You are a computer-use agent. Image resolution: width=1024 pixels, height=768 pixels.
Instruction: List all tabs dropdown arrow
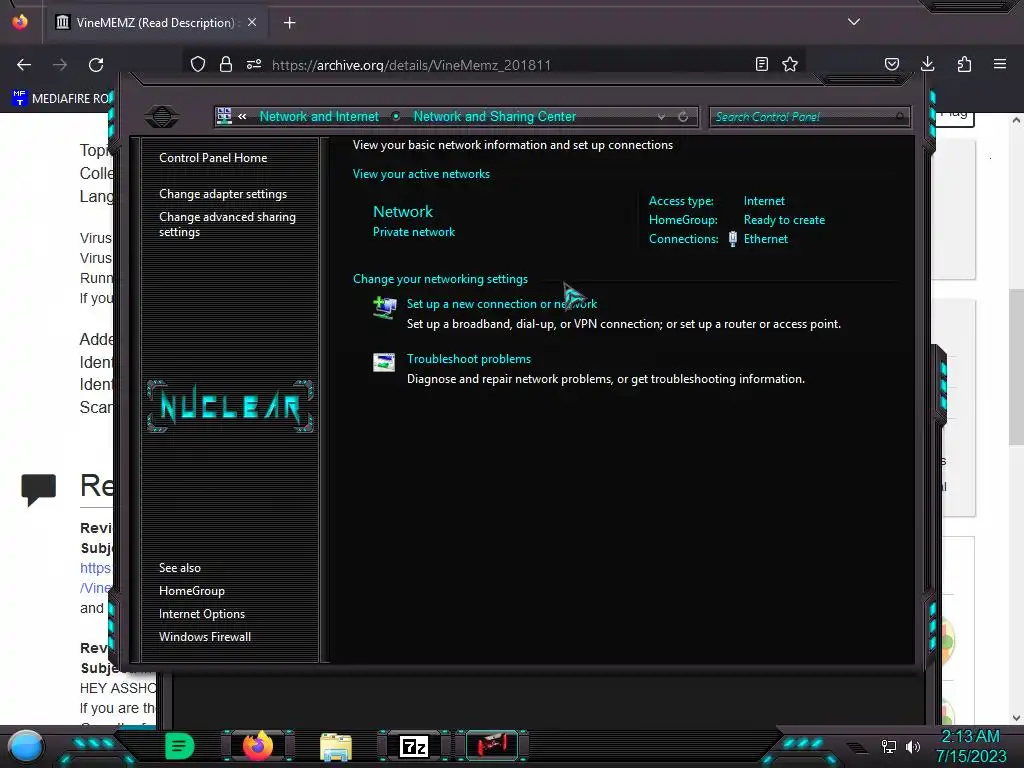854,22
